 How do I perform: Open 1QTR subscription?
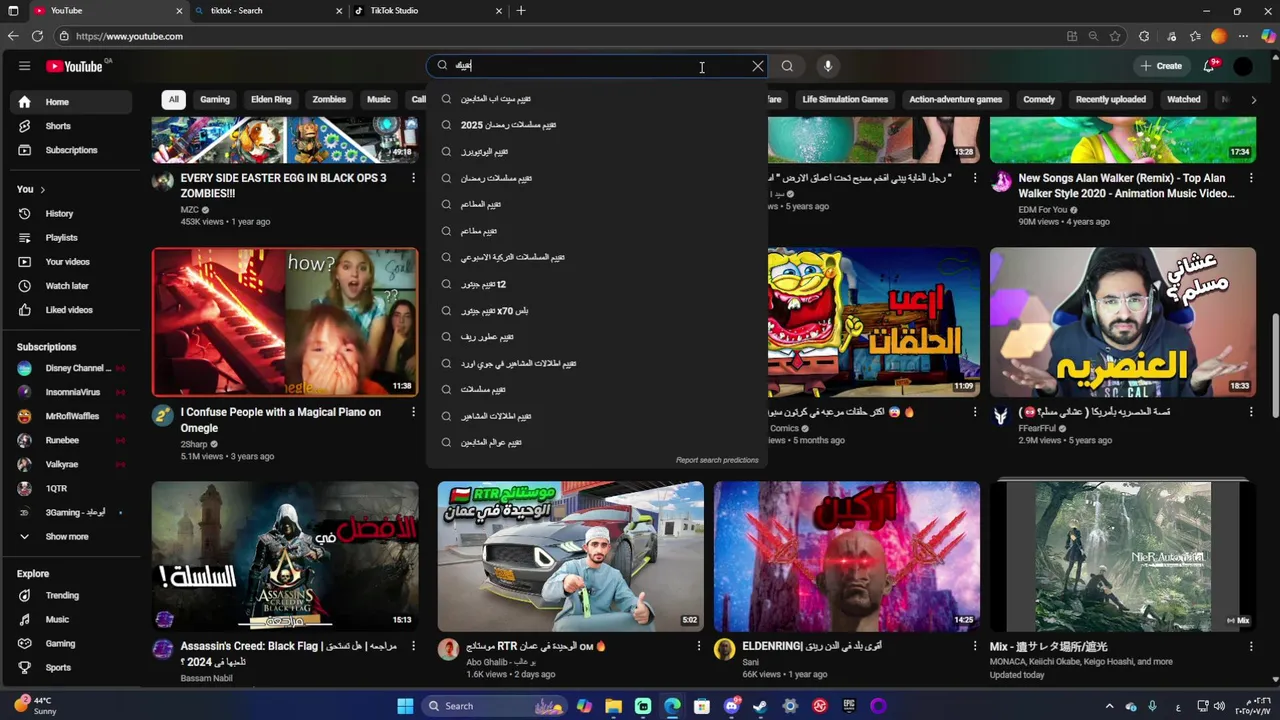tap(71, 488)
